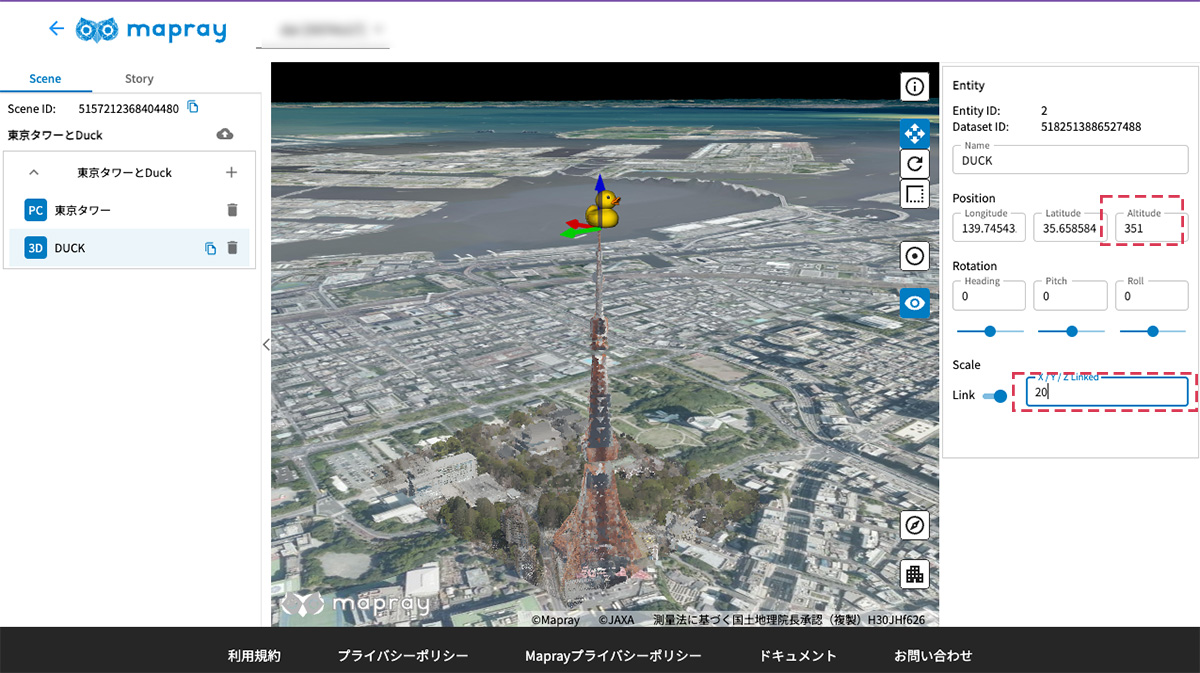Click the back arrow beside Mapray logo

[x=56, y=29]
